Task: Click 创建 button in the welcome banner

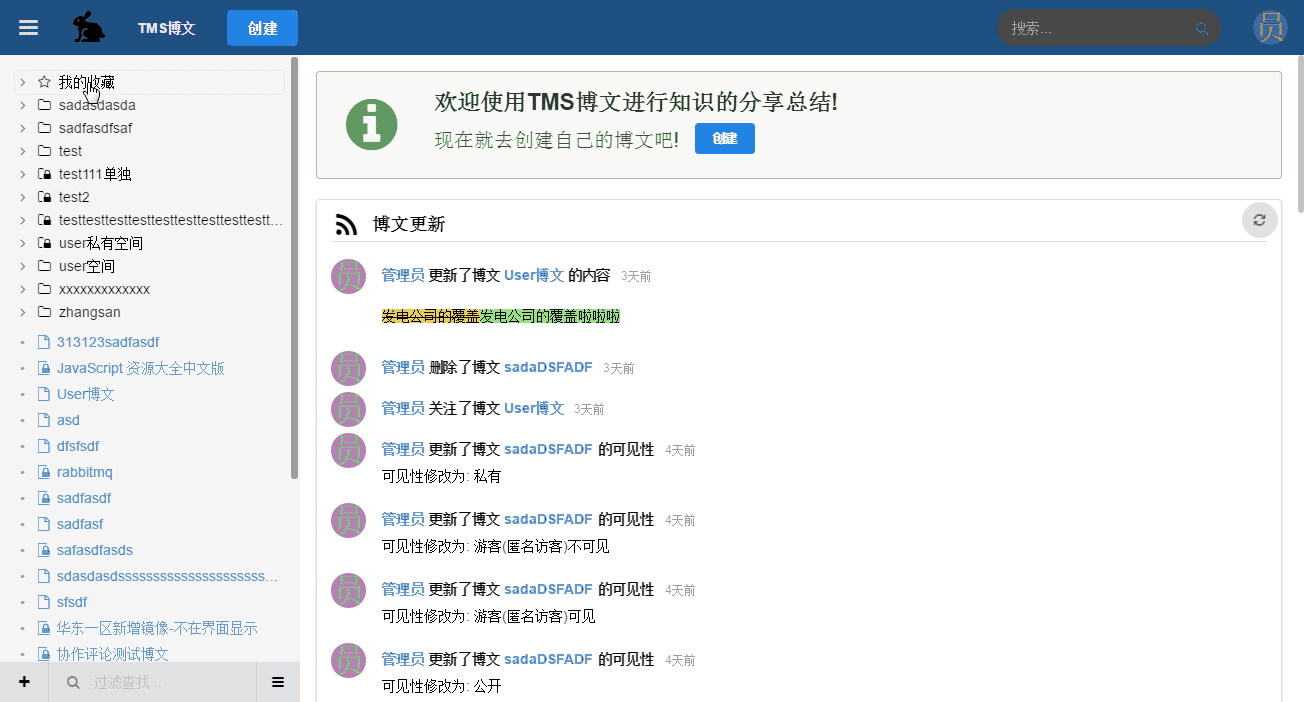Action: tap(724, 138)
